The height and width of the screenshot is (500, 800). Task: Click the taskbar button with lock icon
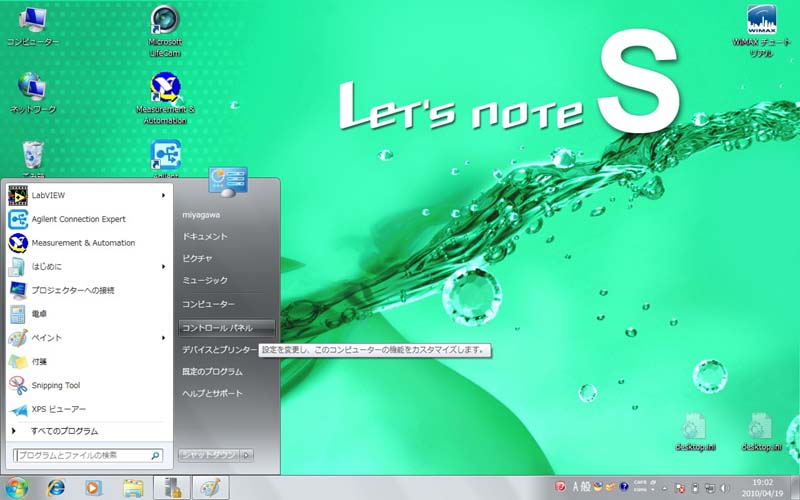coord(172,488)
